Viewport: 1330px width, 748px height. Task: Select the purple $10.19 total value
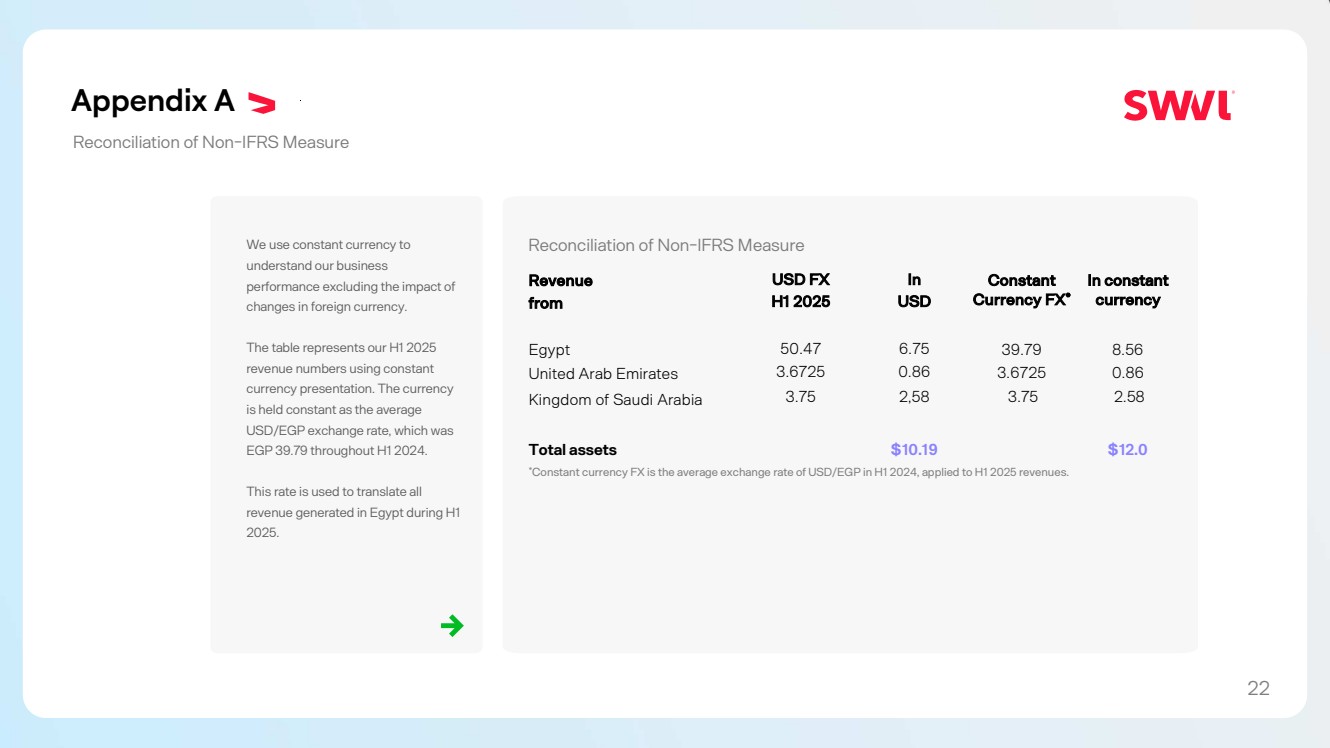[914, 450]
